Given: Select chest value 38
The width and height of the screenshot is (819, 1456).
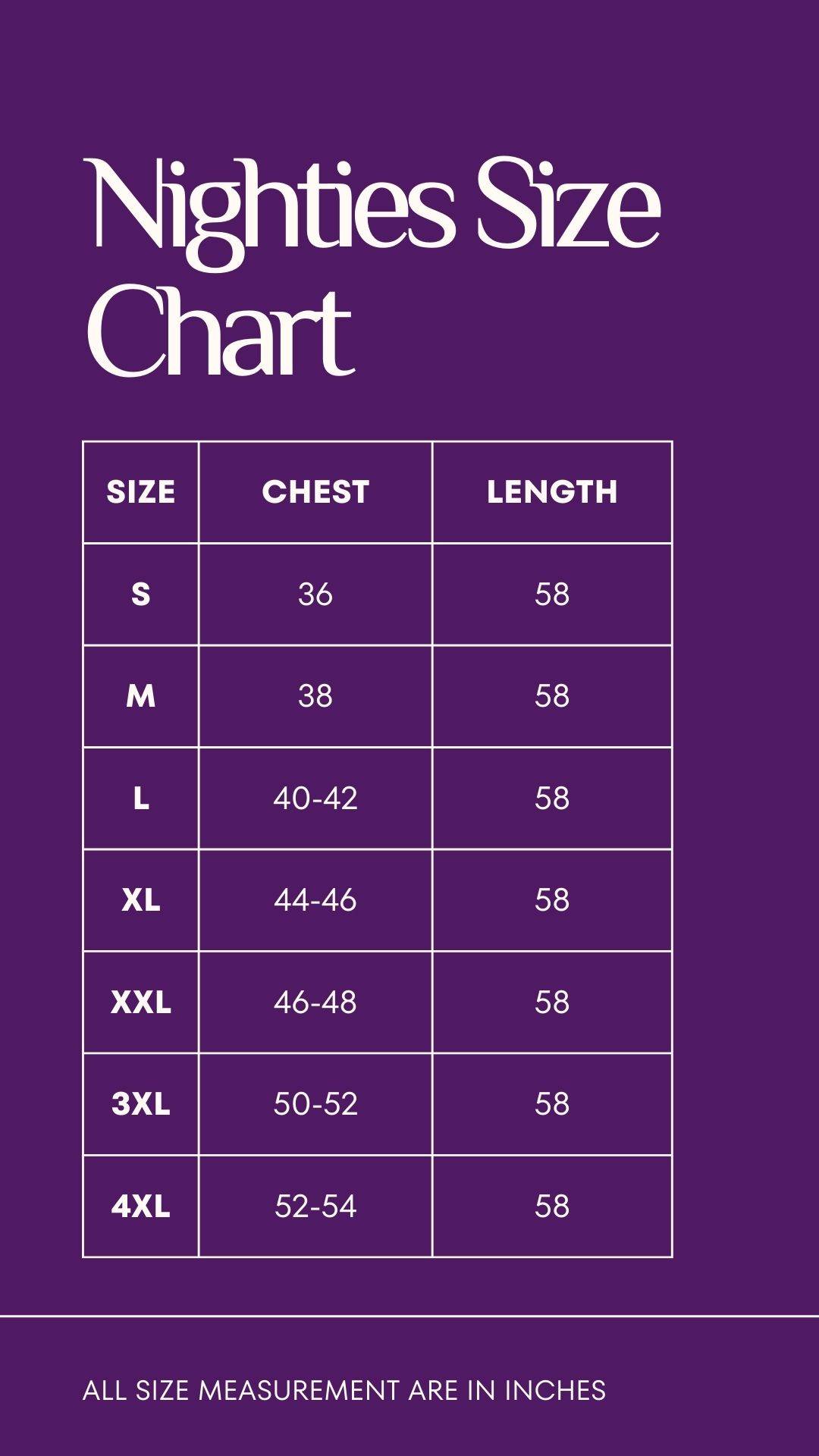Looking at the screenshot, I should point(315,696).
